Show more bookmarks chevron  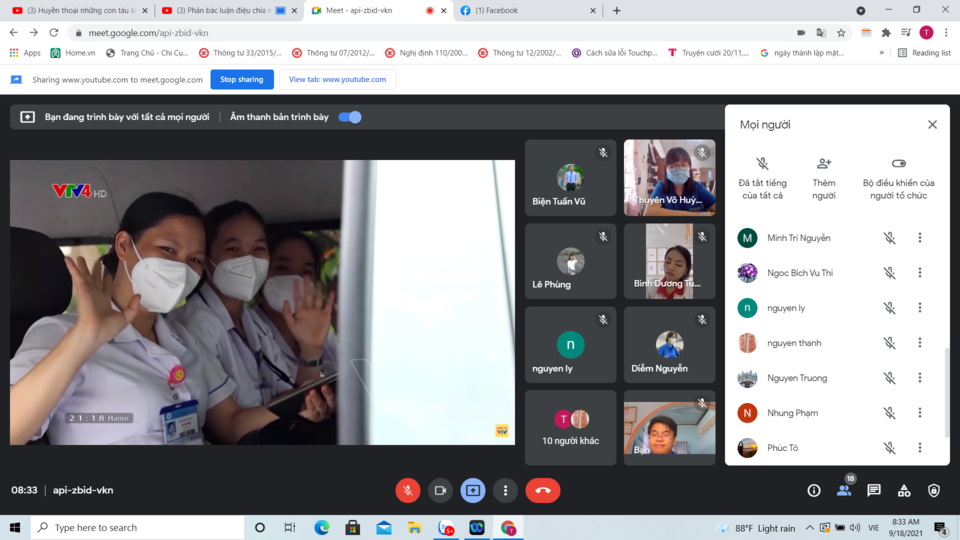click(882, 53)
